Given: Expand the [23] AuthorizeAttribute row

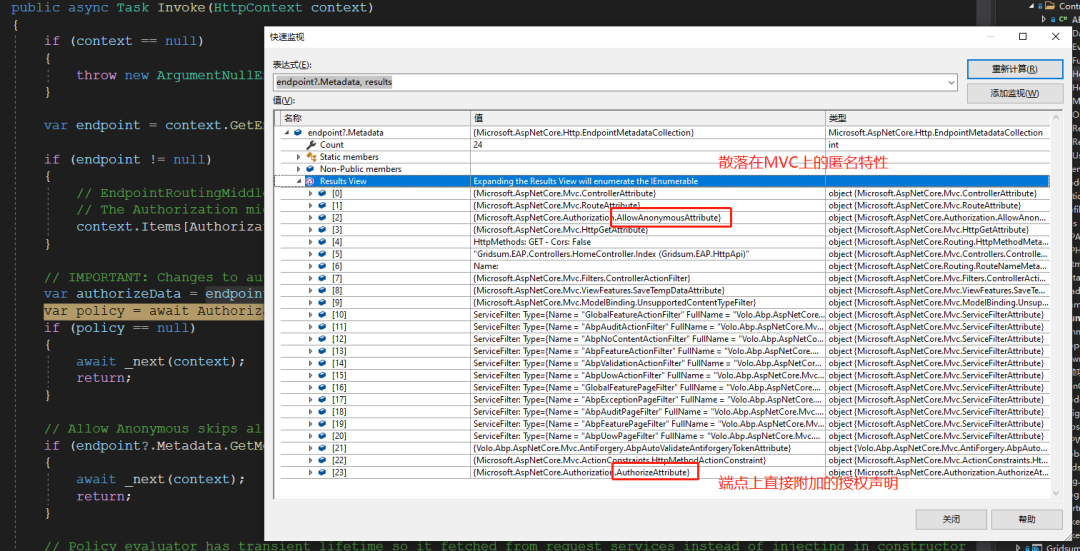Looking at the screenshot, I should coord(311,472).
